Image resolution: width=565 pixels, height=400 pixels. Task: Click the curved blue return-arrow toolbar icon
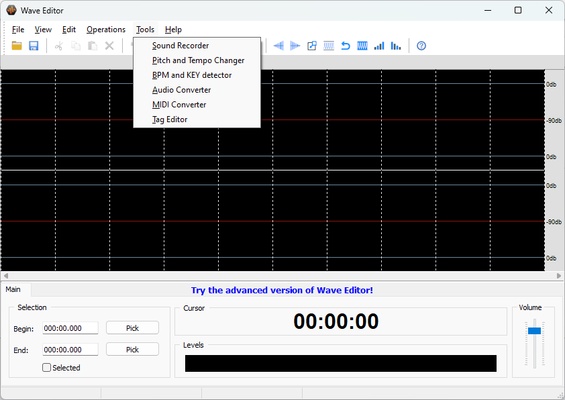click(x=346, y=46)
